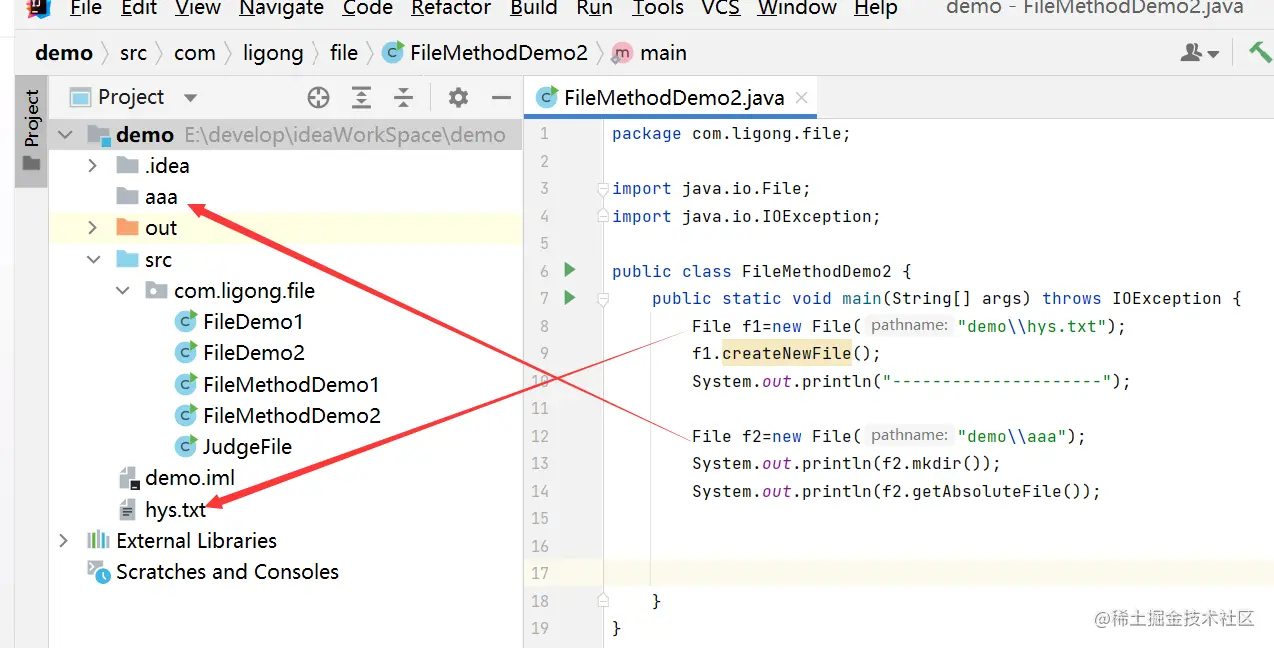Screen dimensions: 1274x648
Task: Collapse the com.ligong.file package
Action: pos(123,291)
